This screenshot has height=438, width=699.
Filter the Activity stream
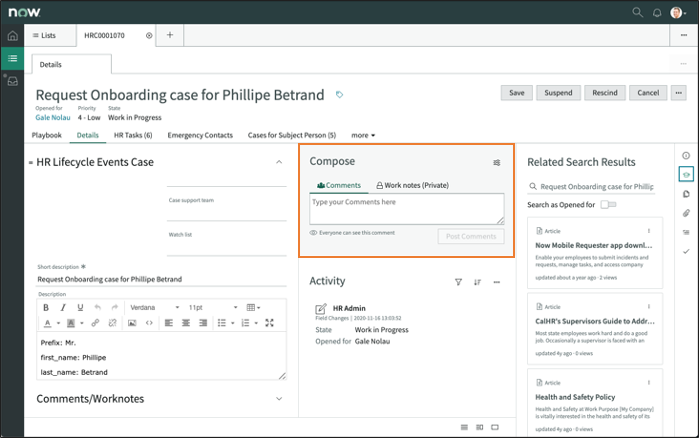pos(458,282)
